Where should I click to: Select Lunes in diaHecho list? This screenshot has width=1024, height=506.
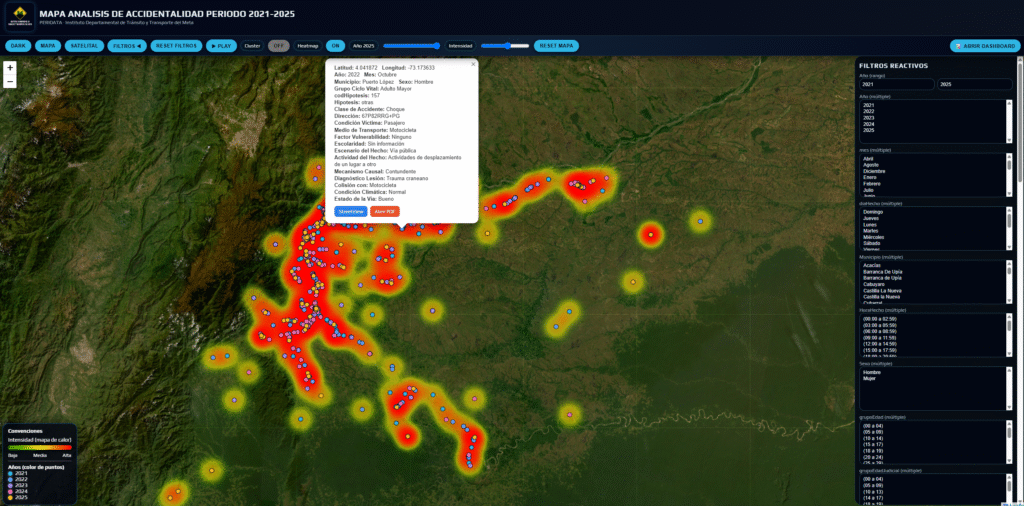point(933,225)
